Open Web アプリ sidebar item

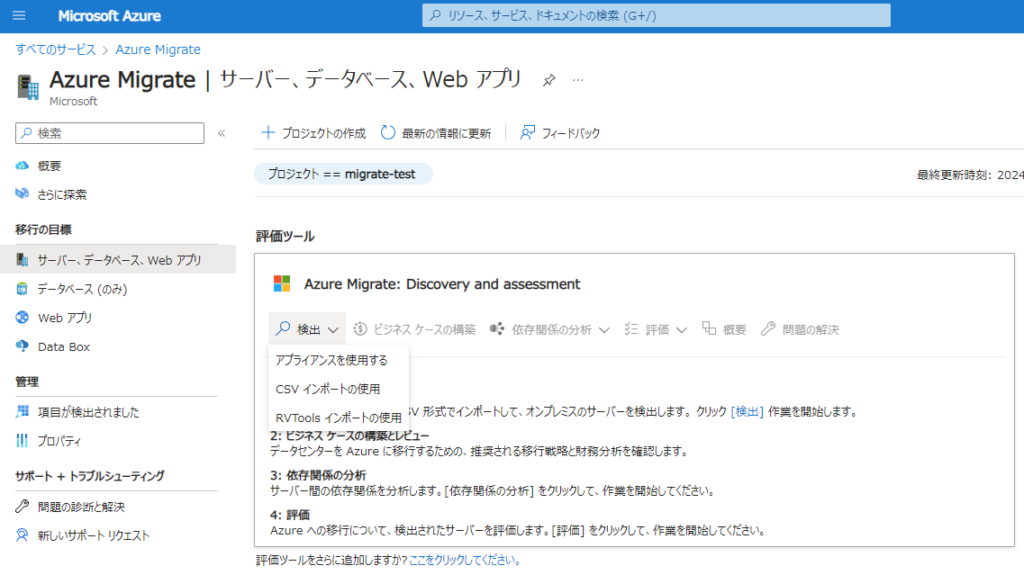pyautogui.click(x=65, y=318)
